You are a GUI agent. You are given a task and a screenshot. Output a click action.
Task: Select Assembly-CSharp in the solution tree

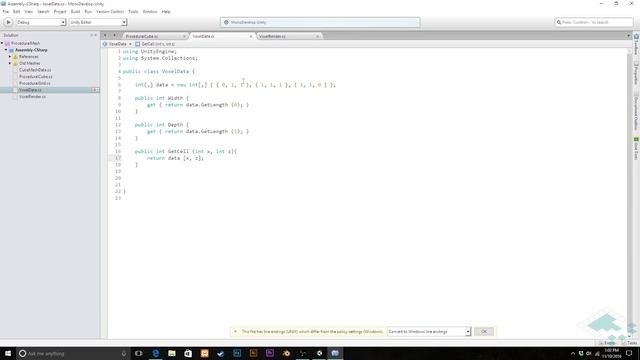pos(31,50)
